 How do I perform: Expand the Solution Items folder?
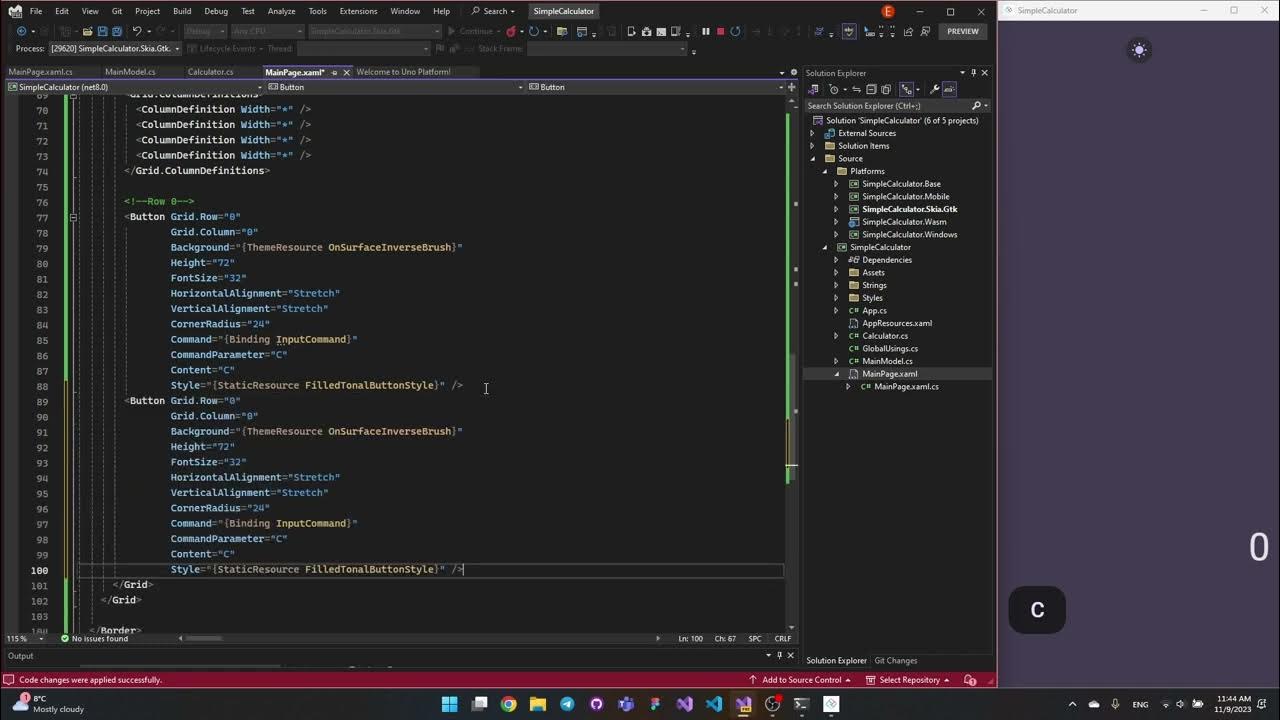click(812, 146)
